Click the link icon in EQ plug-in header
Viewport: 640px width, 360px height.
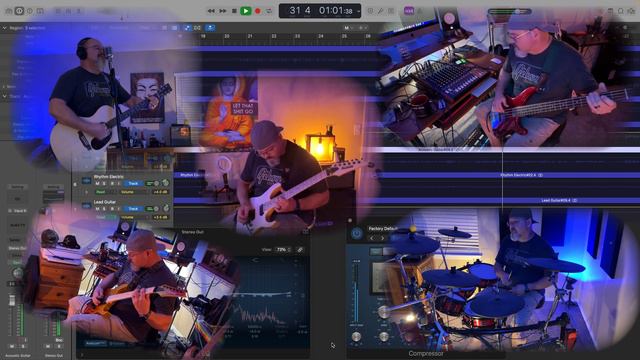300,249
